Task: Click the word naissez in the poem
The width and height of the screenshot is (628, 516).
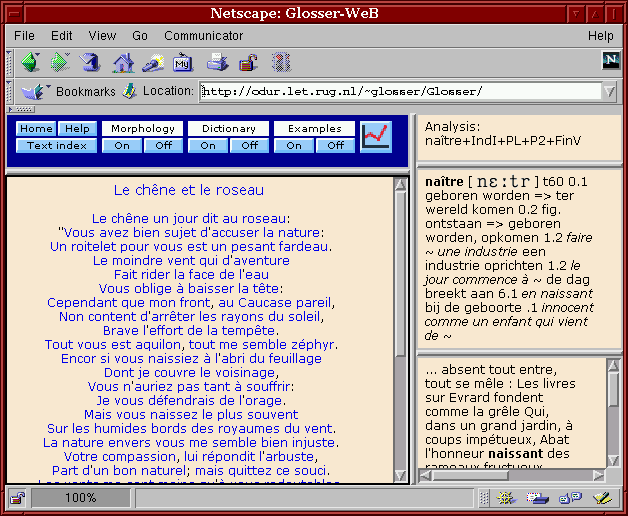Action: (x=178, y=415)
